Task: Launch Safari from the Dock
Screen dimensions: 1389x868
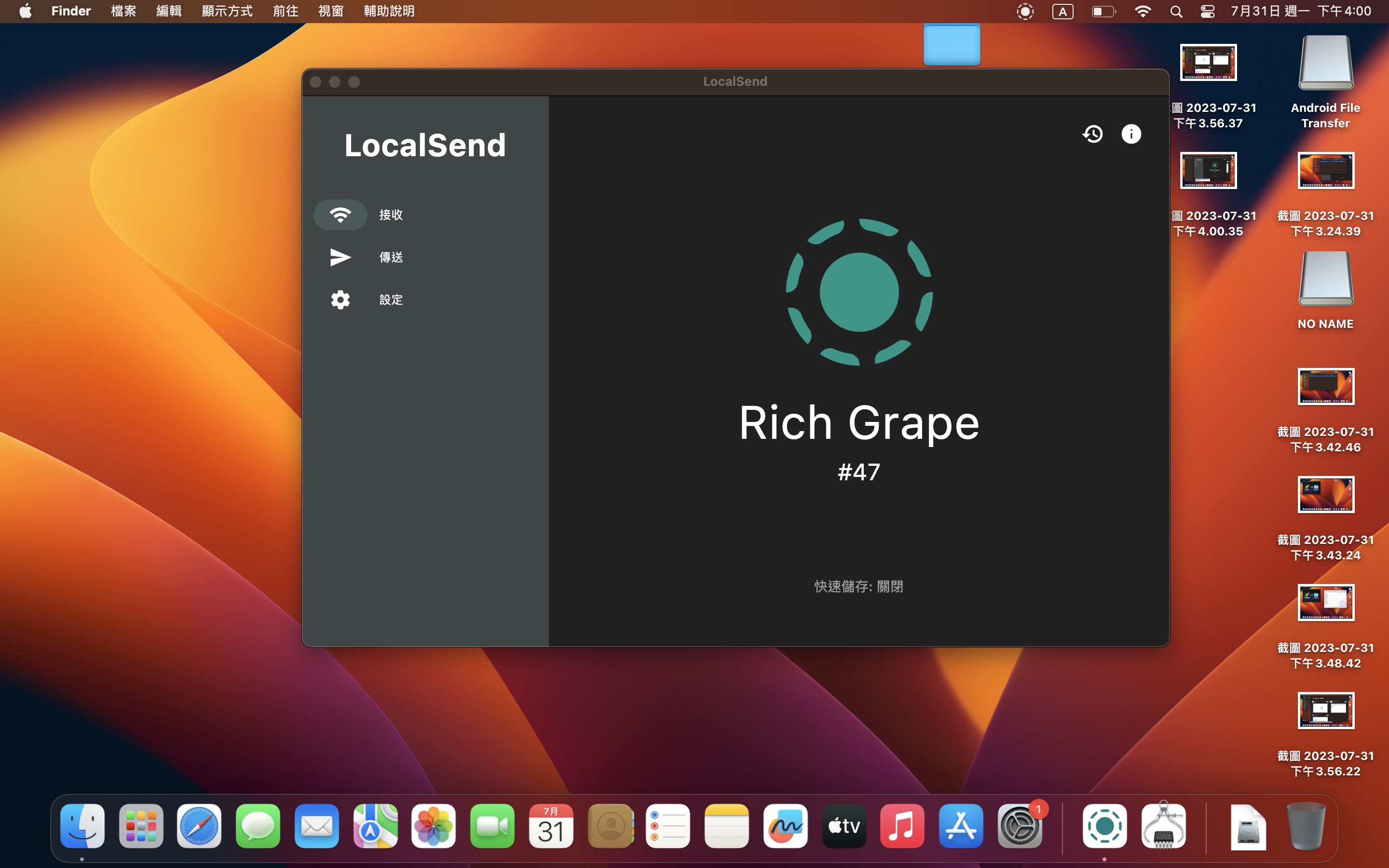Action: (199, 826)
